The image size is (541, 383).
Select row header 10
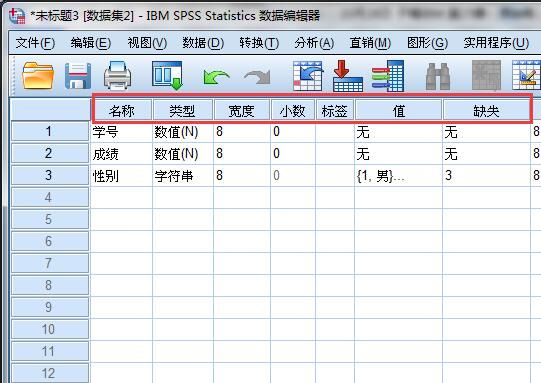click(x=50, y=329)
